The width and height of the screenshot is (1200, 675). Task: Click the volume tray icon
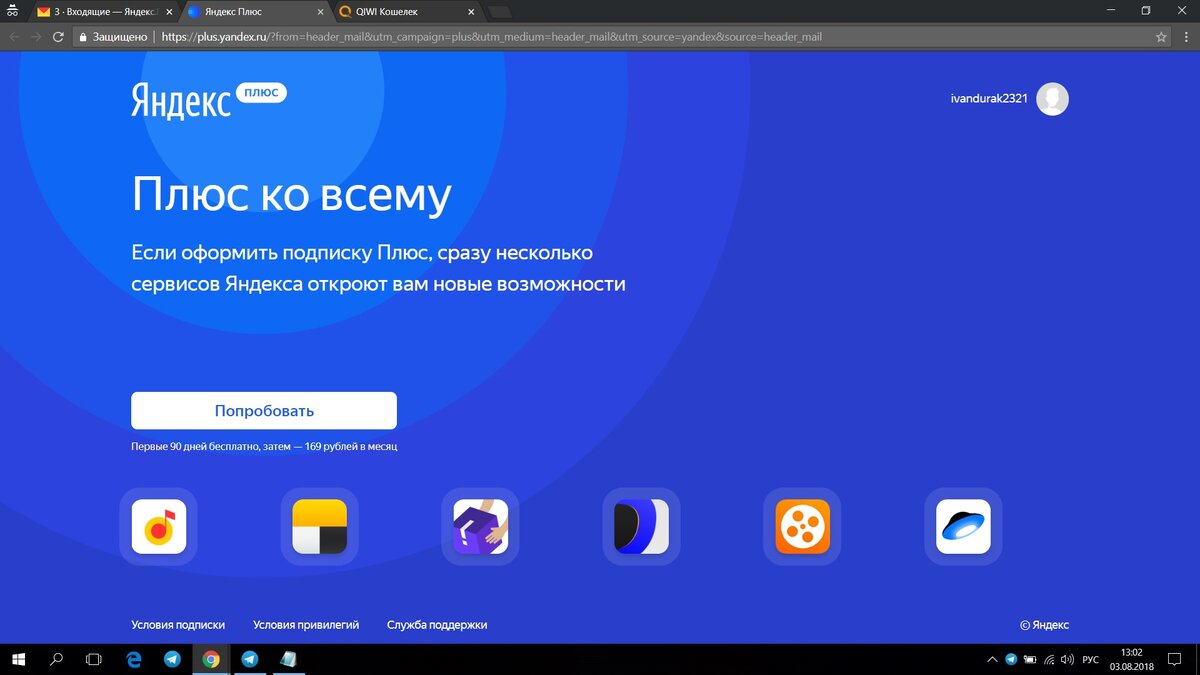click(1067, 660)
